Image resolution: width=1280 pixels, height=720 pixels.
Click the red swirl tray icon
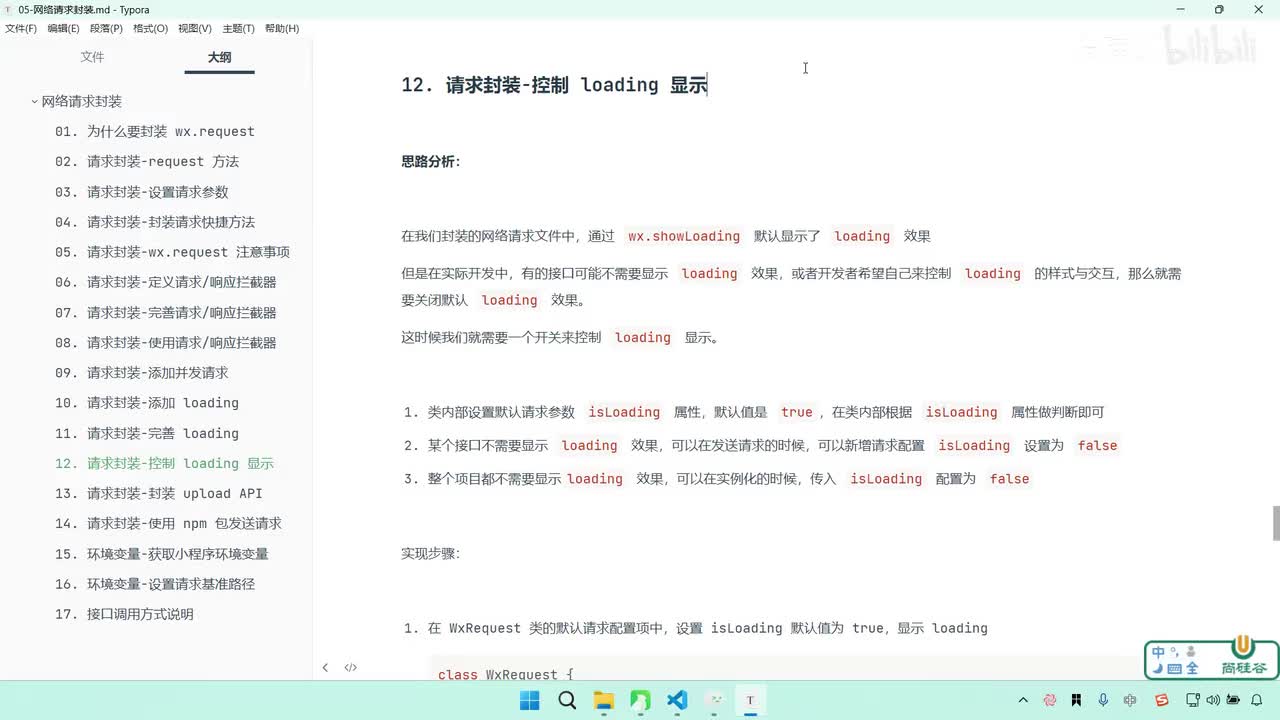click(1050, 701)
